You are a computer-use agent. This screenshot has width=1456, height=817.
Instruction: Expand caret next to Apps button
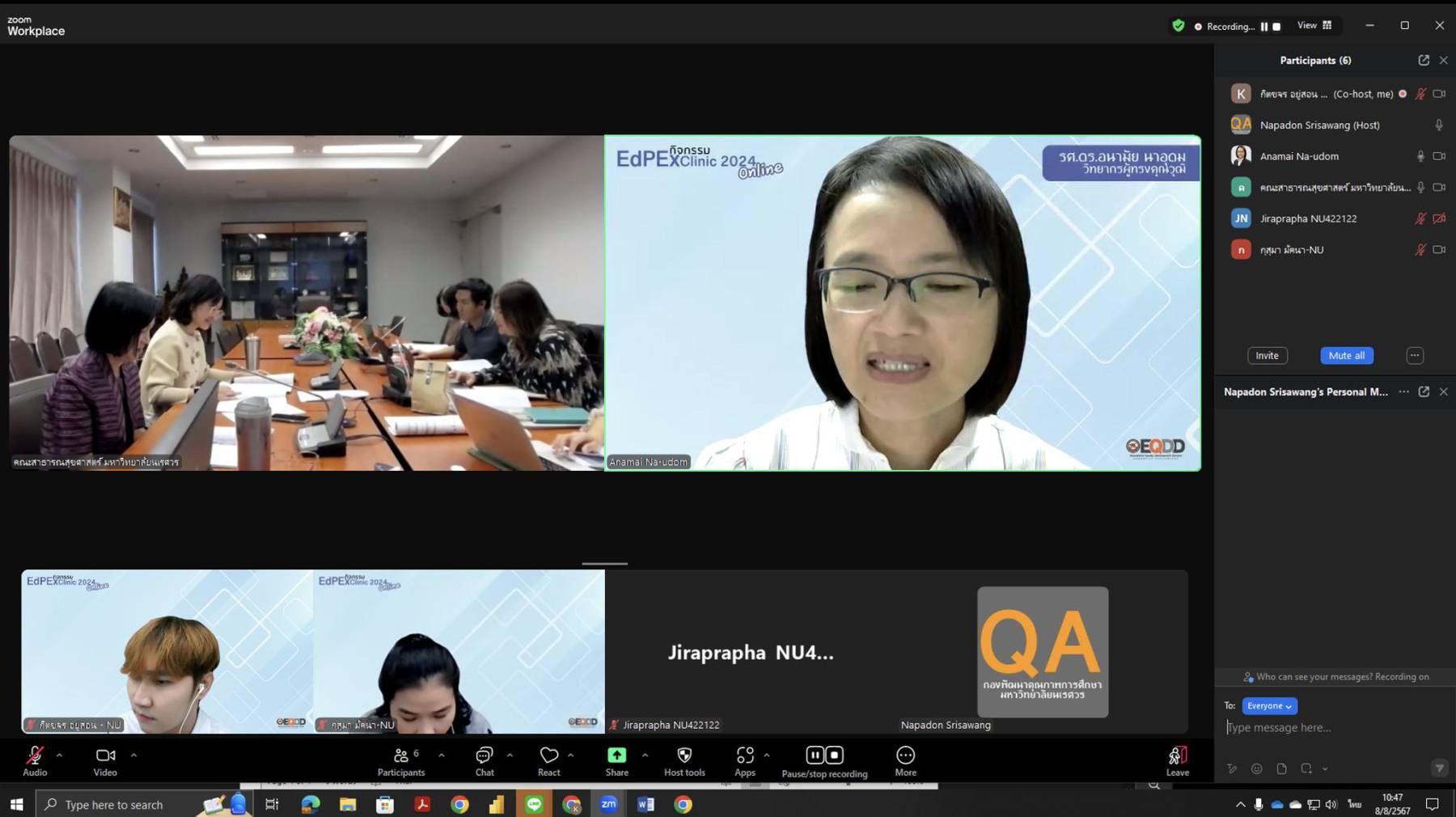(x=766, y=755)
